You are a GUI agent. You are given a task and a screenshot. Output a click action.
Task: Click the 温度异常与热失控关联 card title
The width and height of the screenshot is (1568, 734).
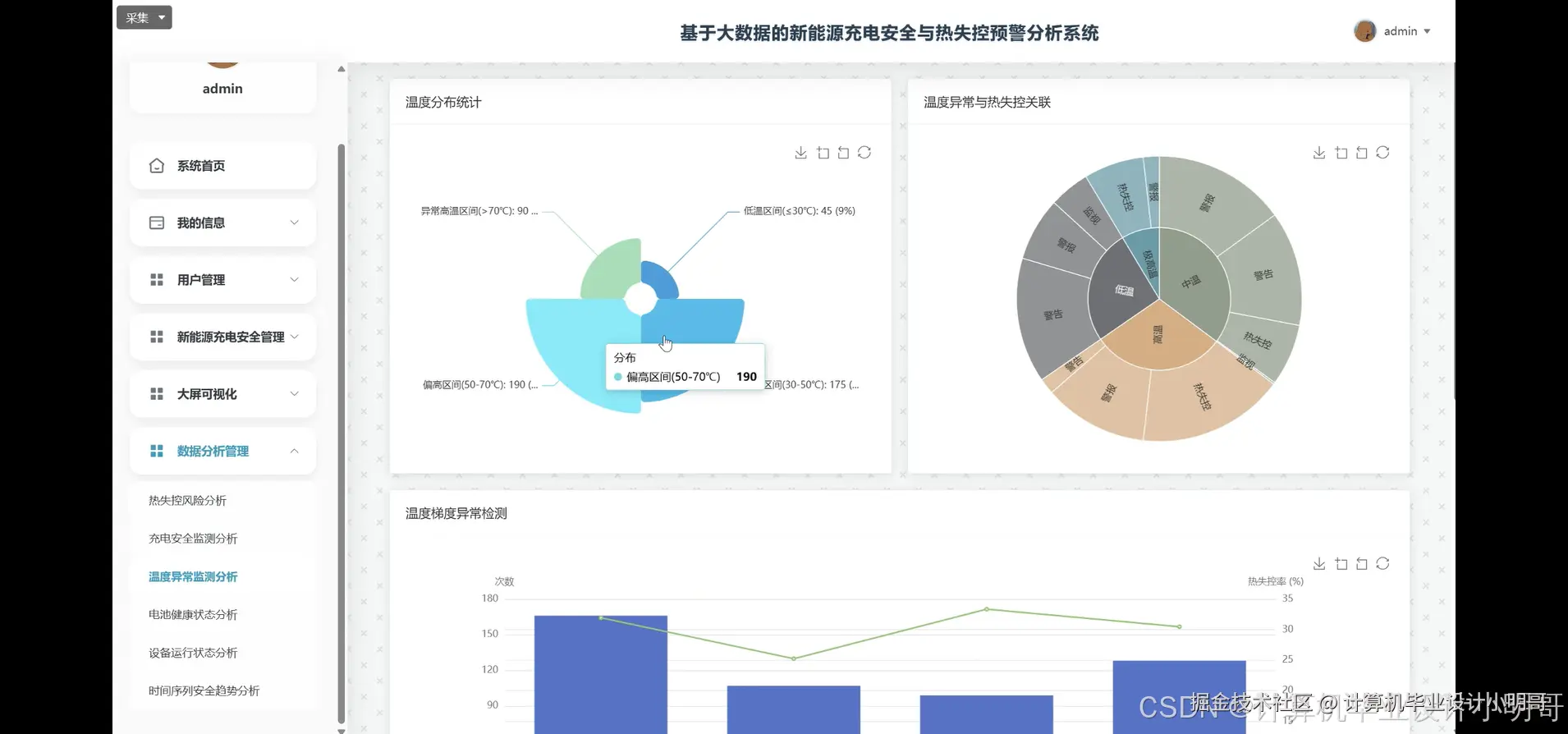point(987,103)
